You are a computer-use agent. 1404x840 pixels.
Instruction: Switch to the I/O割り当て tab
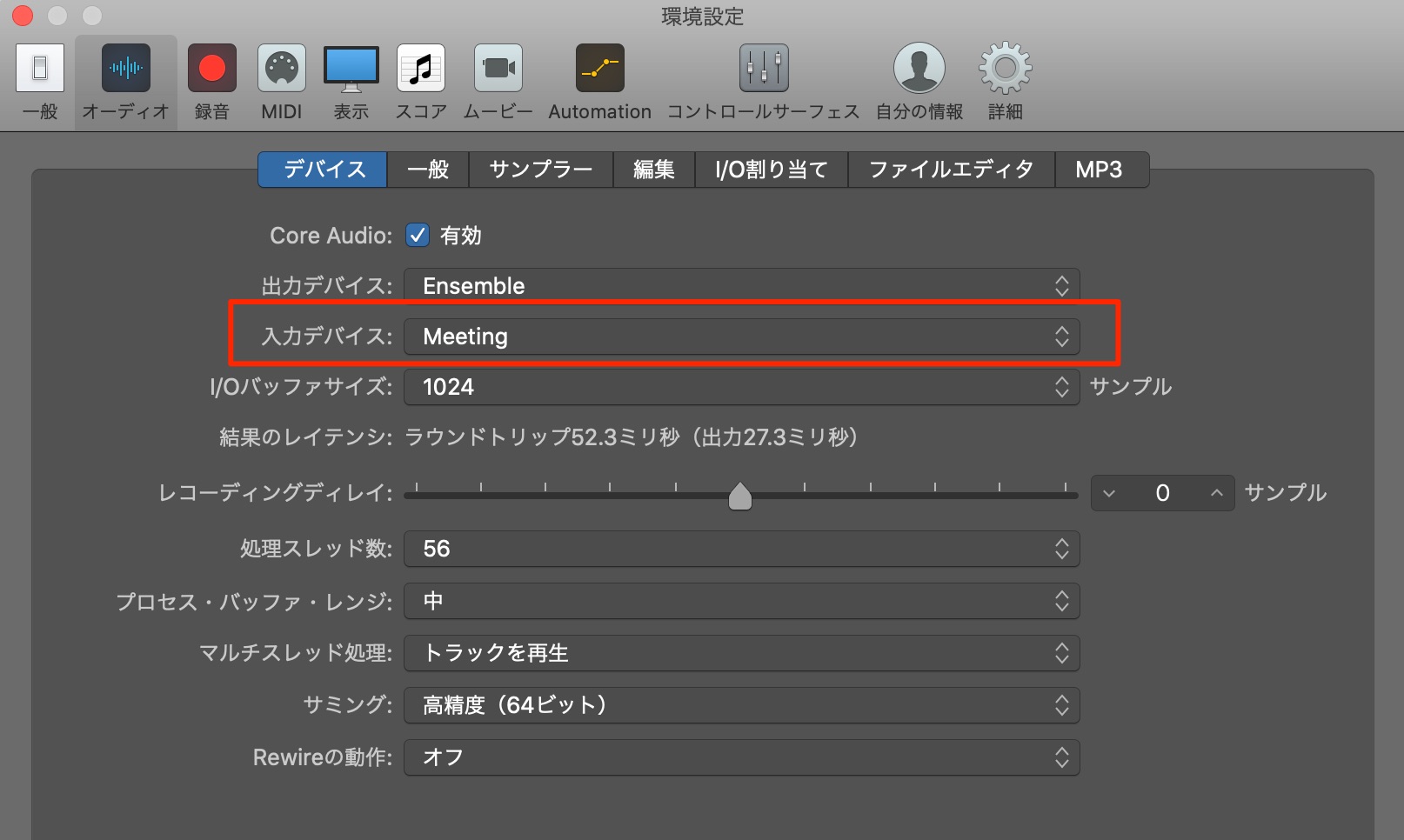[x=772, y=170]
